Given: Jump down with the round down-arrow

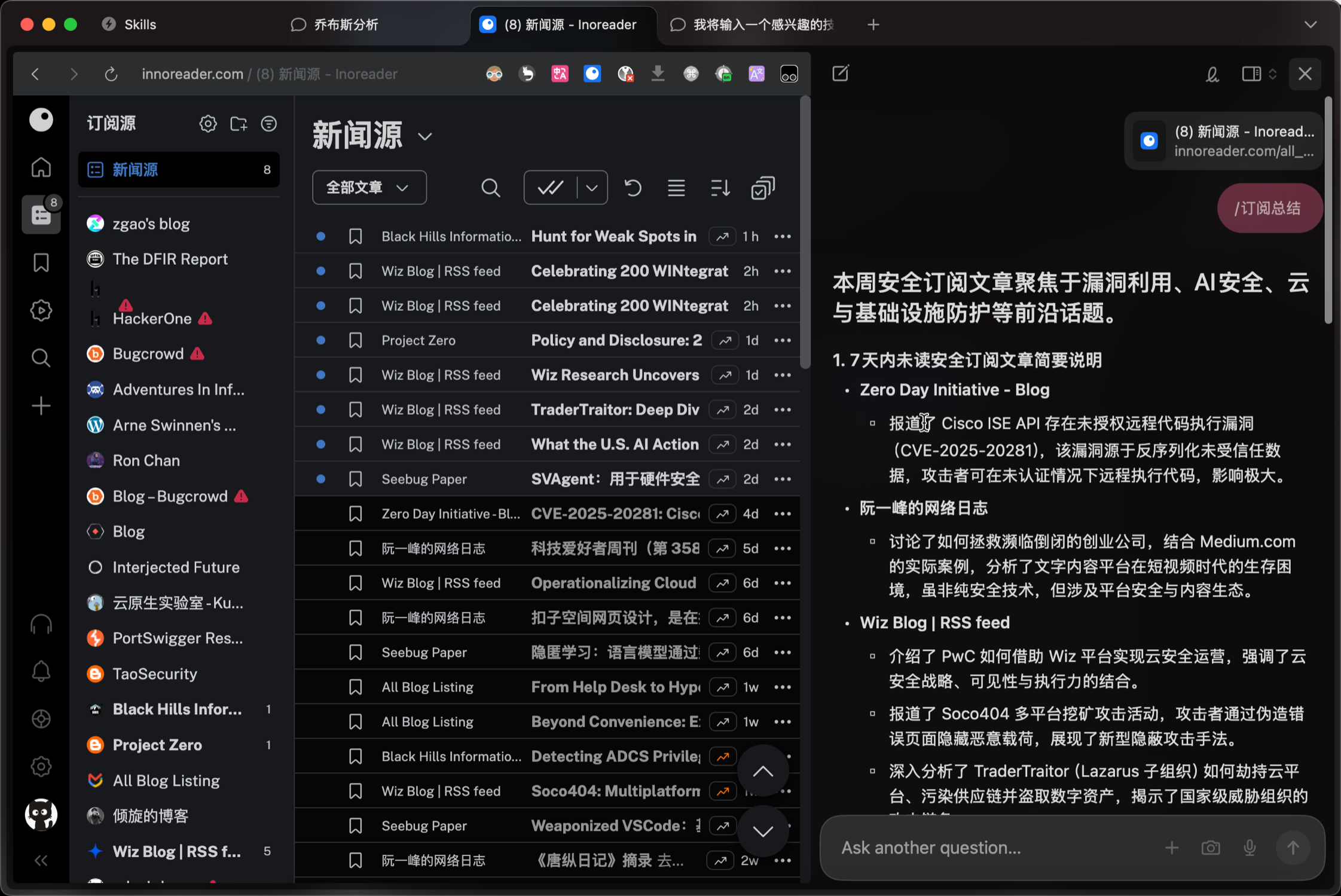Looking at the screenshot, I should (x=763, y=831).
